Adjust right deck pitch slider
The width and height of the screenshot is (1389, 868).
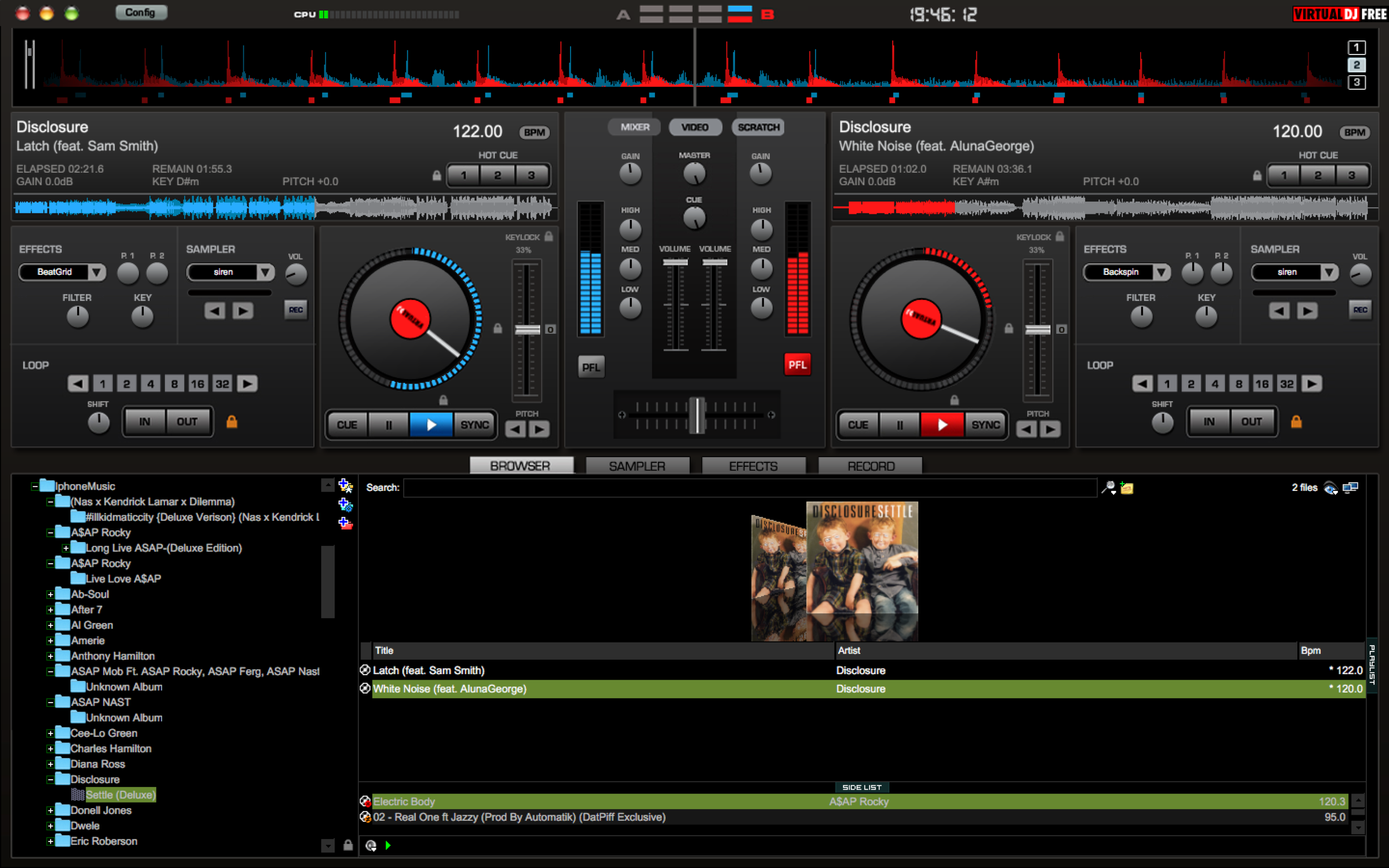pos(1038,329)
